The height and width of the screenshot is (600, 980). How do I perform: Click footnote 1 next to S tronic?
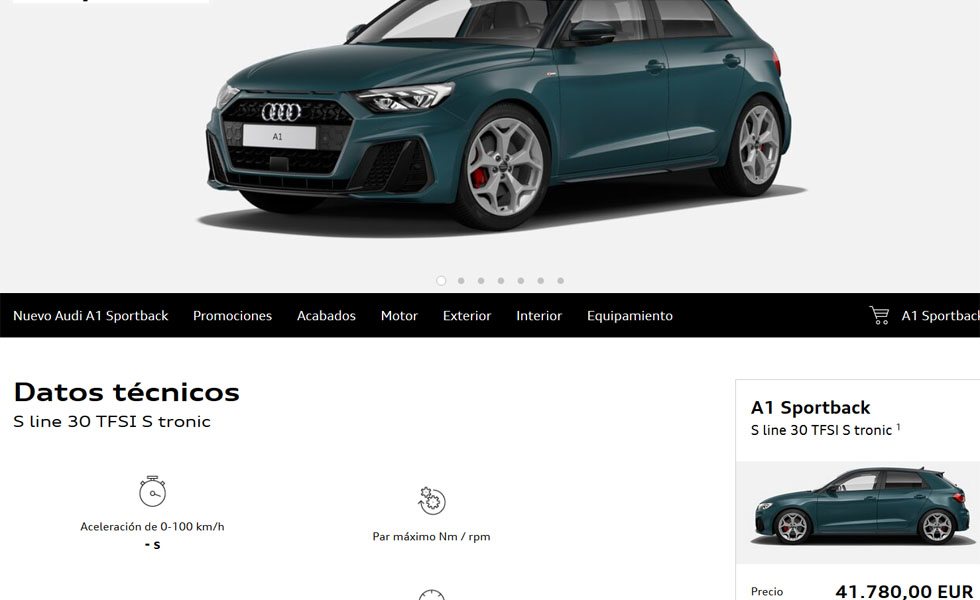click(x=898, y=427)
